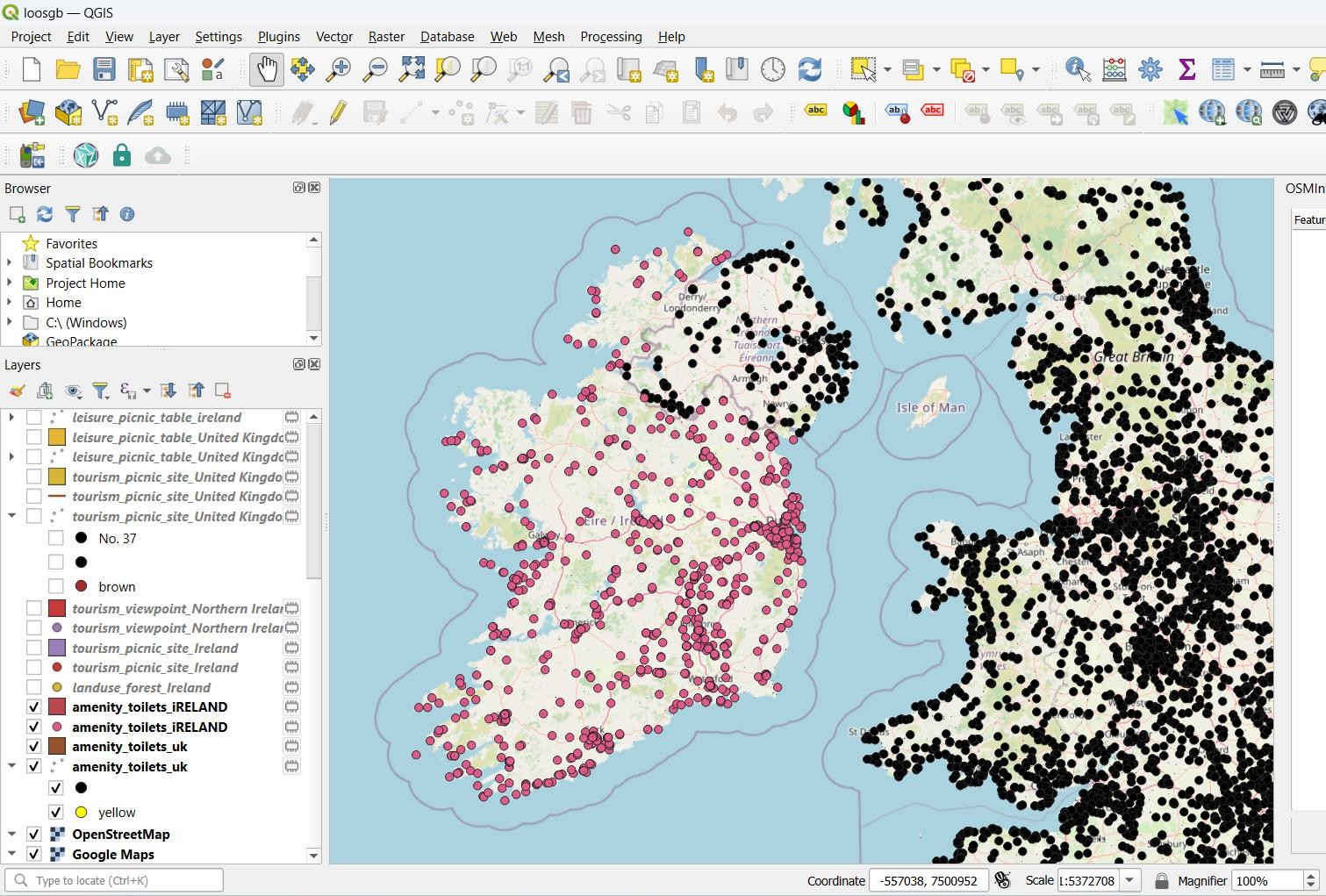
Task: Expand C:\ (Windows) drive node
Action: coord(10,322)
